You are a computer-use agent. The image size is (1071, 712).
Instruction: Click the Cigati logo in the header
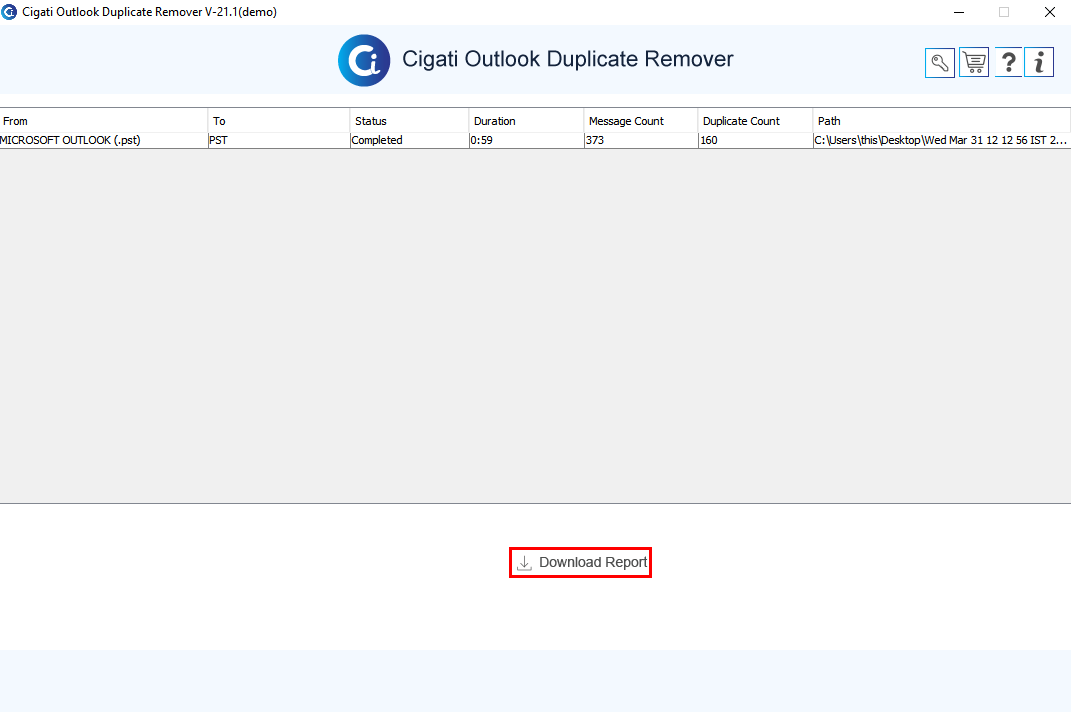click(x=364, y=60)
